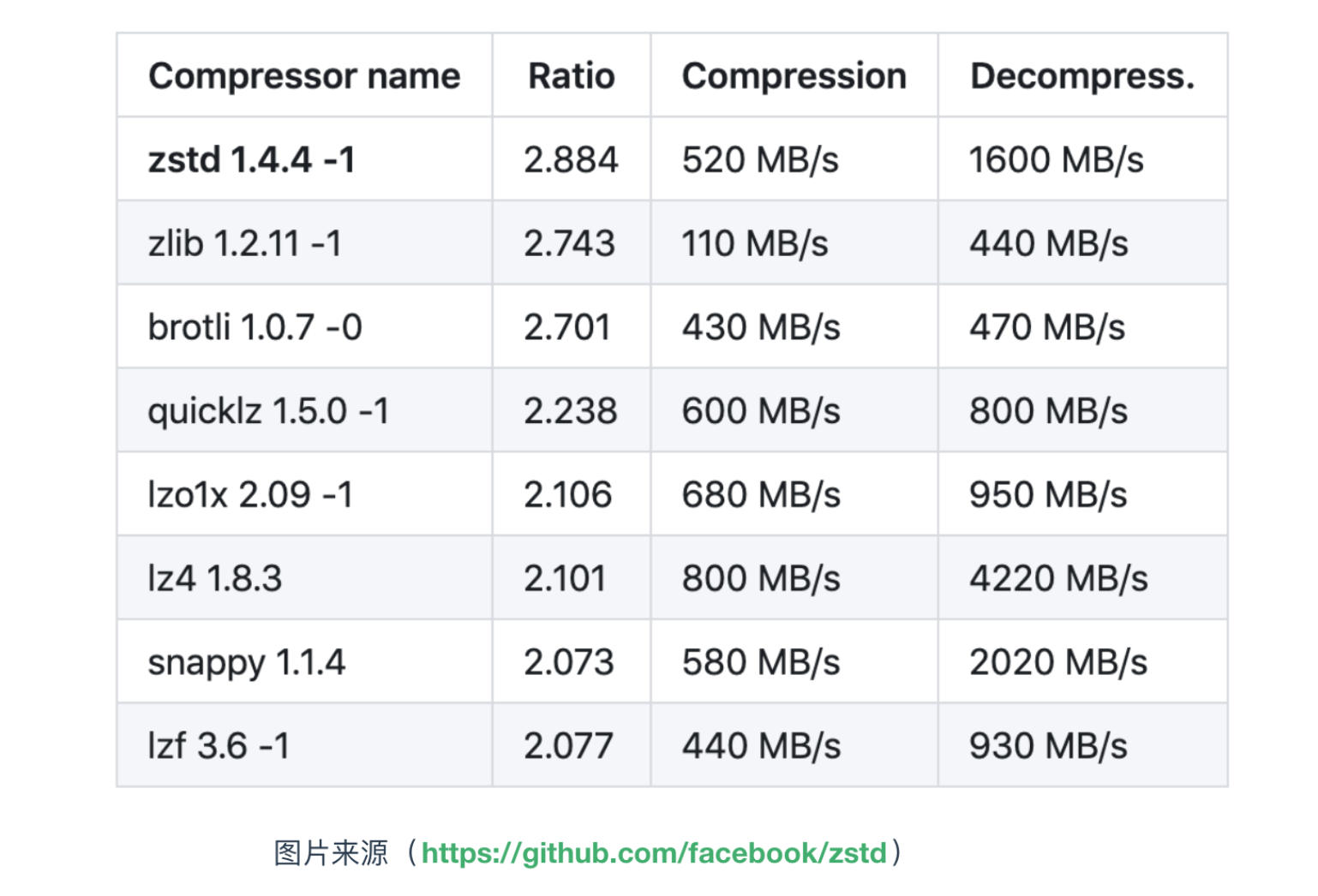The width and height of the screenshot is (1318, 896).
Task: Click the Compression column header
Action: (x=794, y=75)
